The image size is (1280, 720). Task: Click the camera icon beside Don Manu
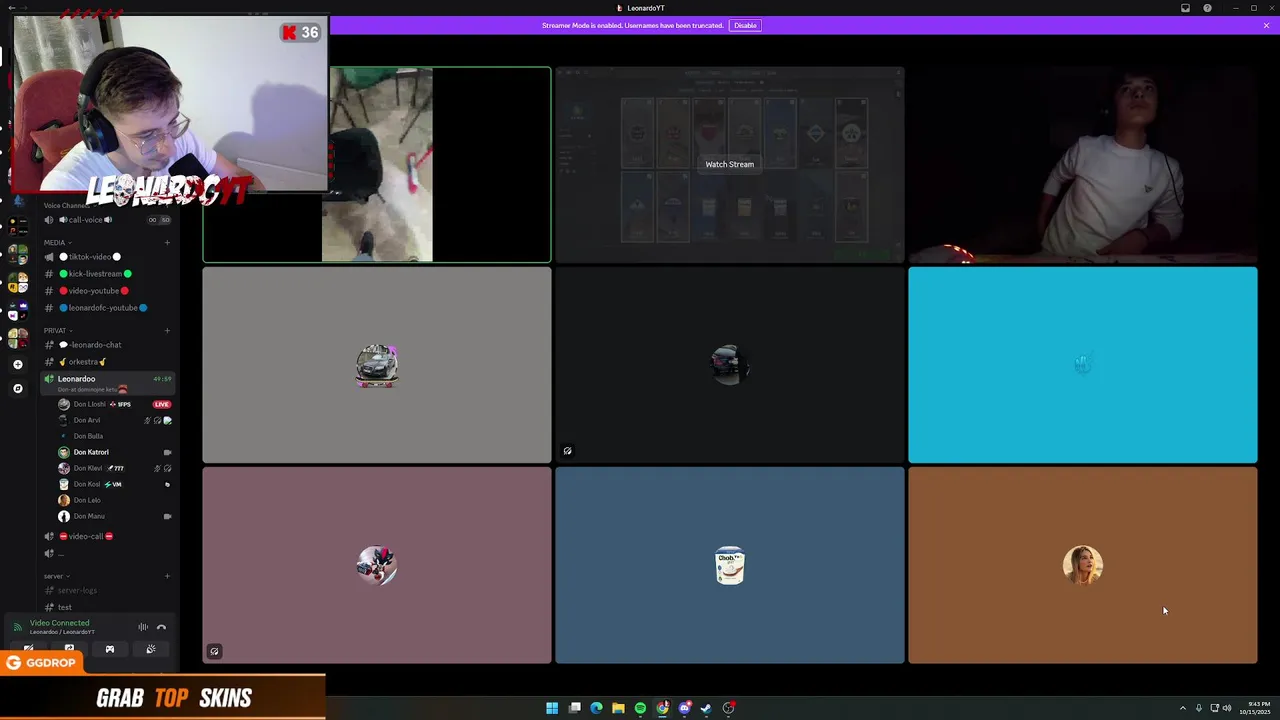tap(167, 516)
